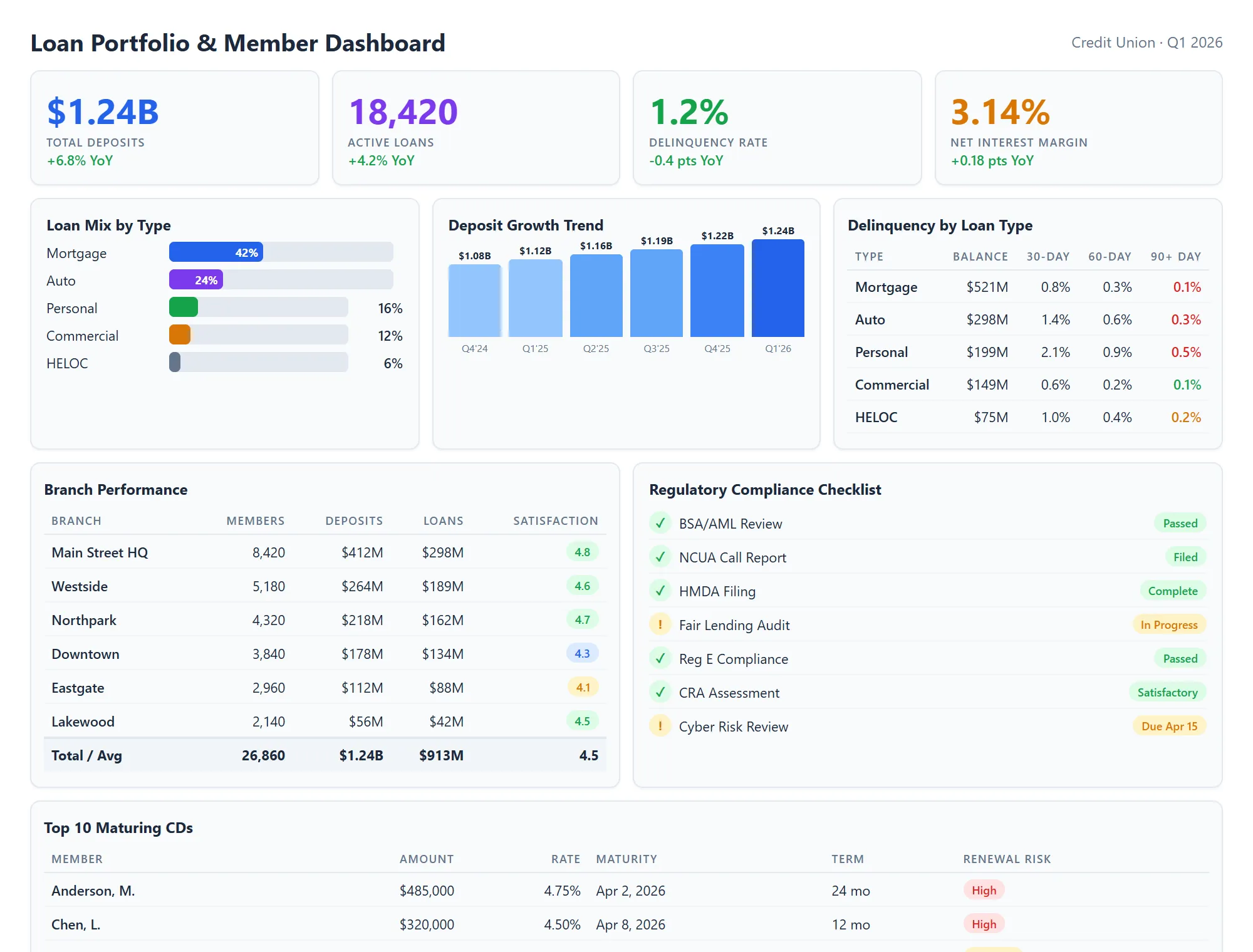Switch to the Regulatory Compliance Checklist panel
Image resolution: width=1253 pixels, height=952 pixels.
click(765, 490)
